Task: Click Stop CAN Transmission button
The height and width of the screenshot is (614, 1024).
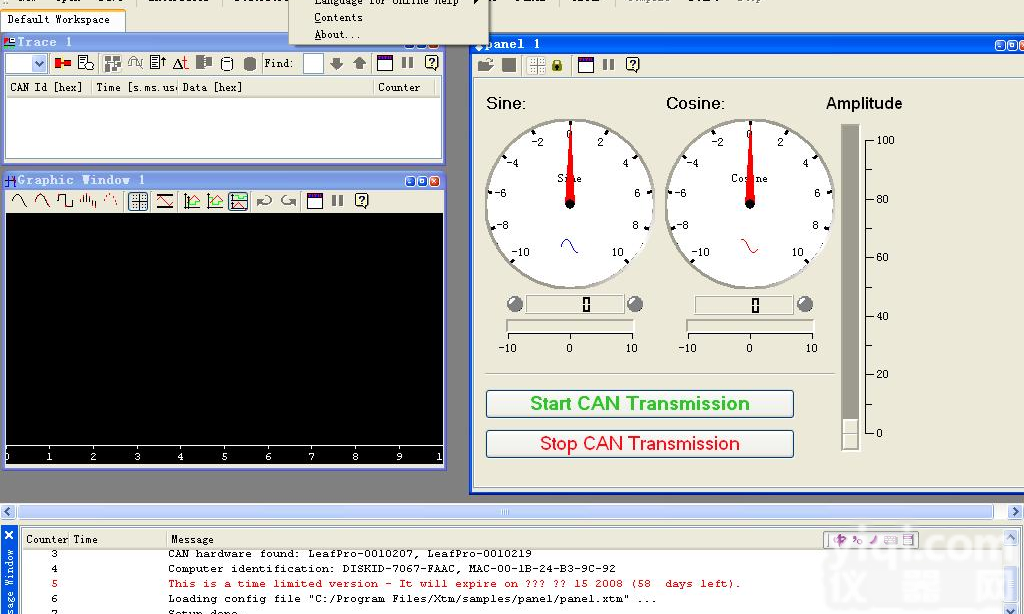Action: pyautogui.click(x=639, y=444)
